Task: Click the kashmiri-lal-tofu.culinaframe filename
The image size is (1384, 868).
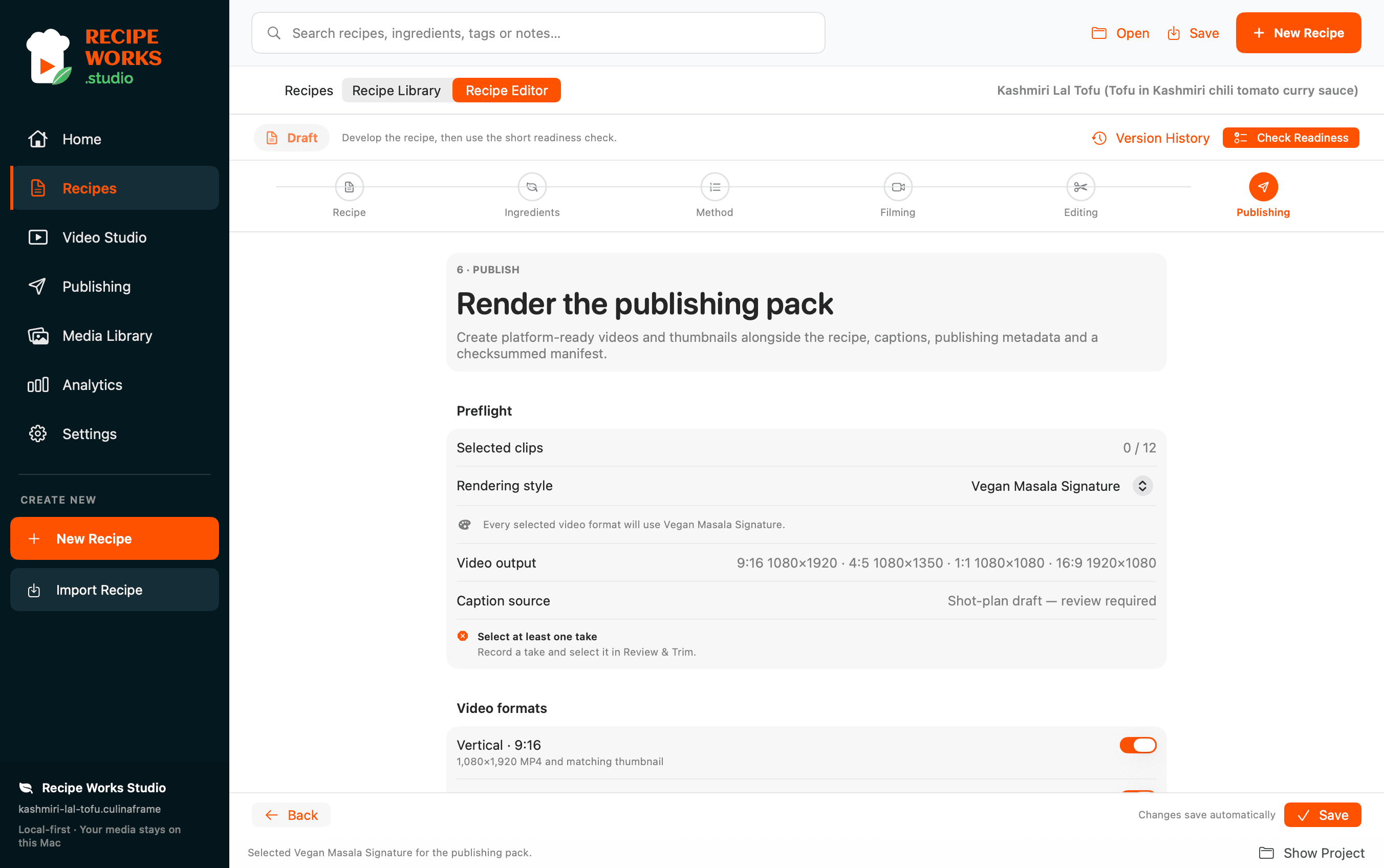Action: pyautogui.click(x=90, y=809)
